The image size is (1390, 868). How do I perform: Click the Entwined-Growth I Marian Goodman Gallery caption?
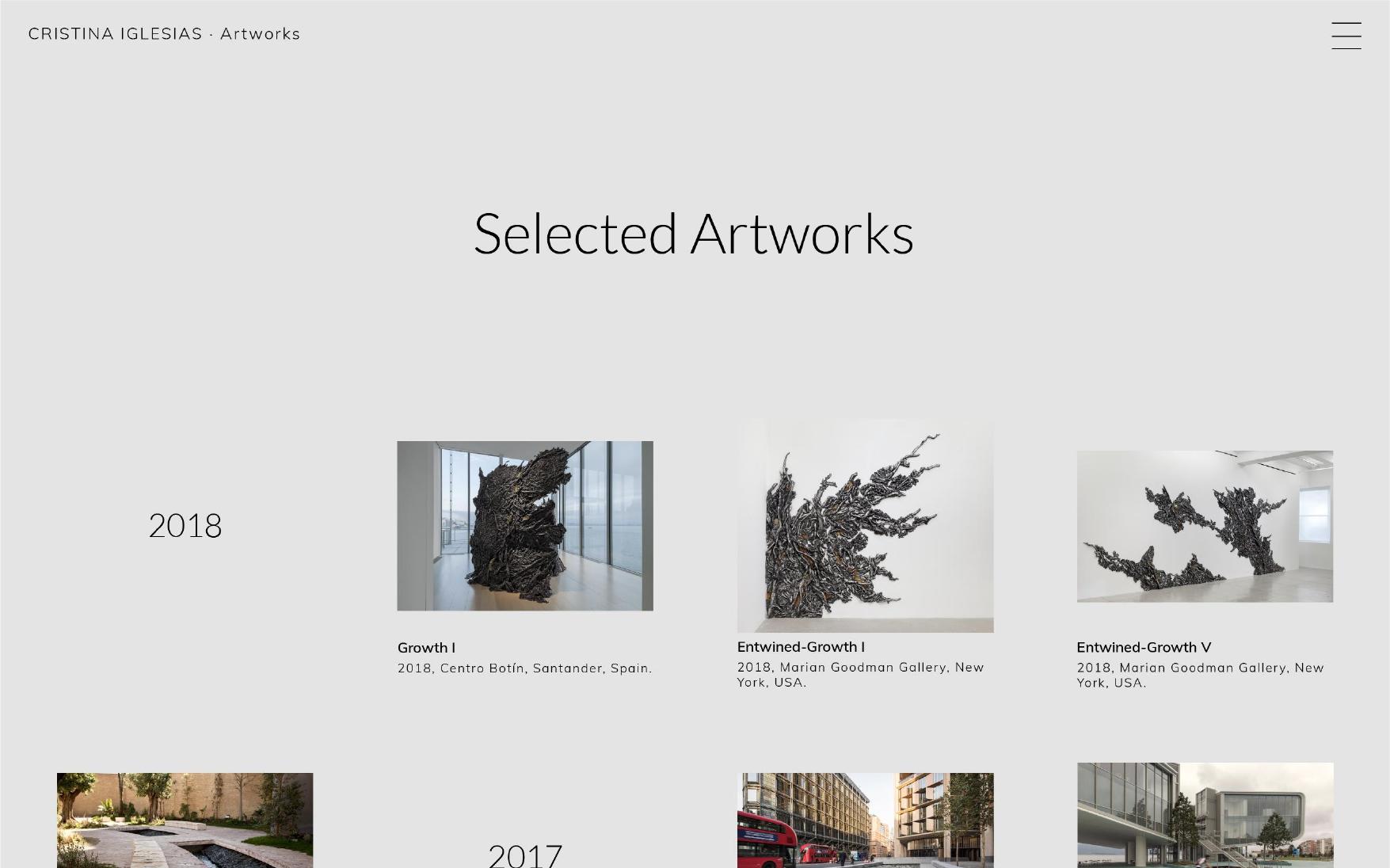pos(860,675)
